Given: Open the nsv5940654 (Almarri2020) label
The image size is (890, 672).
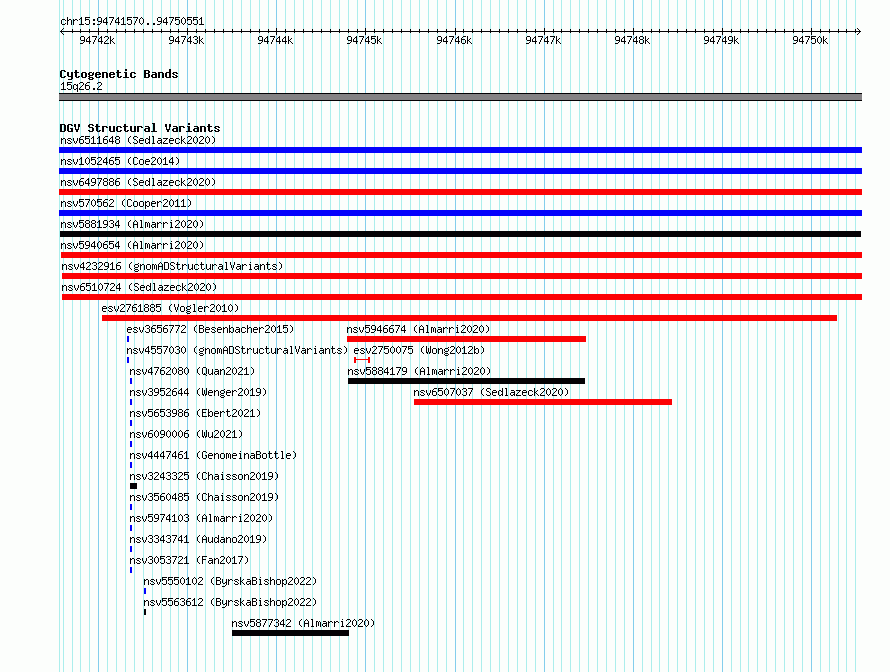Looking at the screenshot, I should tap(132, 245).
